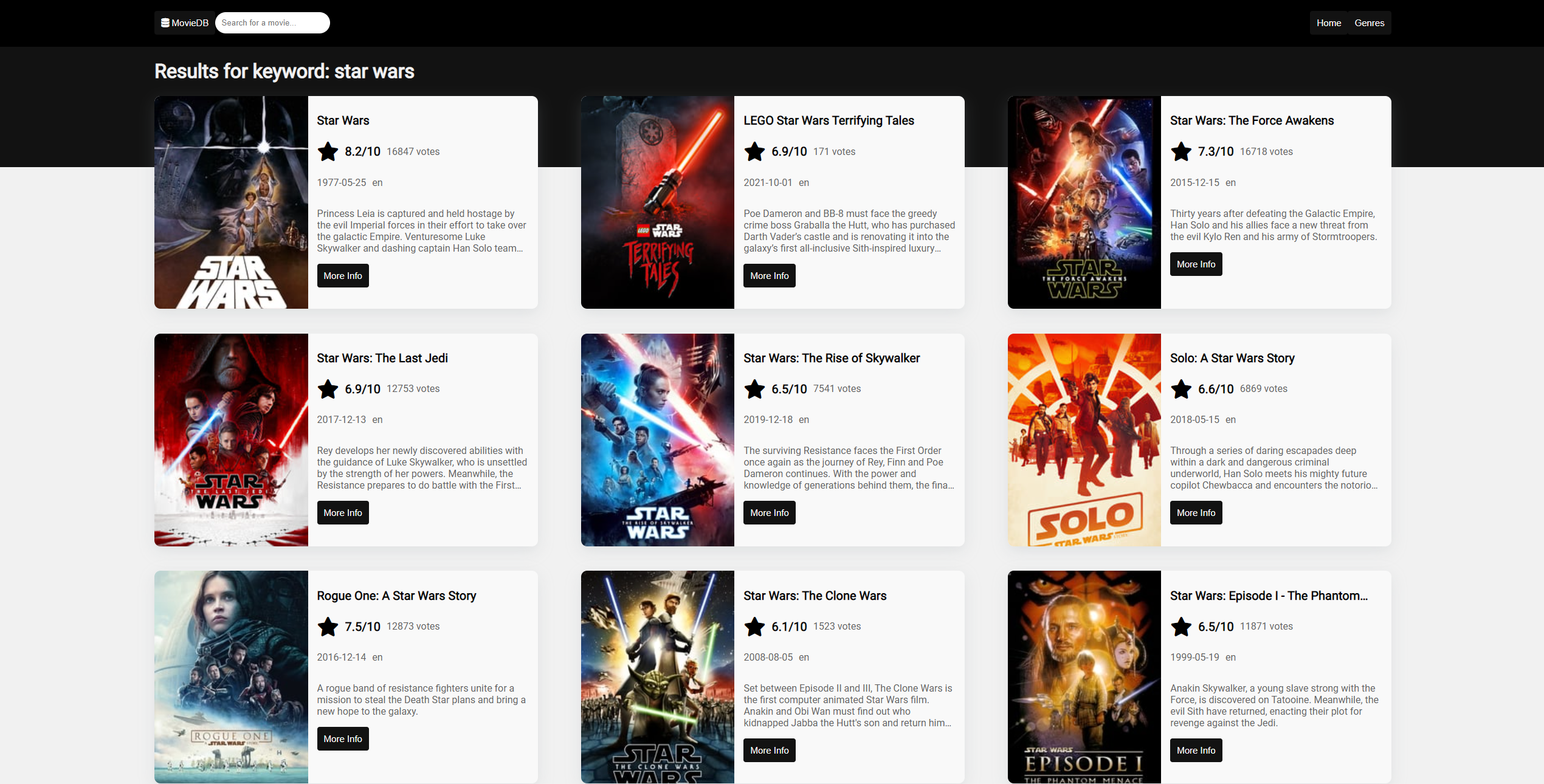
Task: Click the Star Wars: The Last Jedi title
Action: pos(382,358)
